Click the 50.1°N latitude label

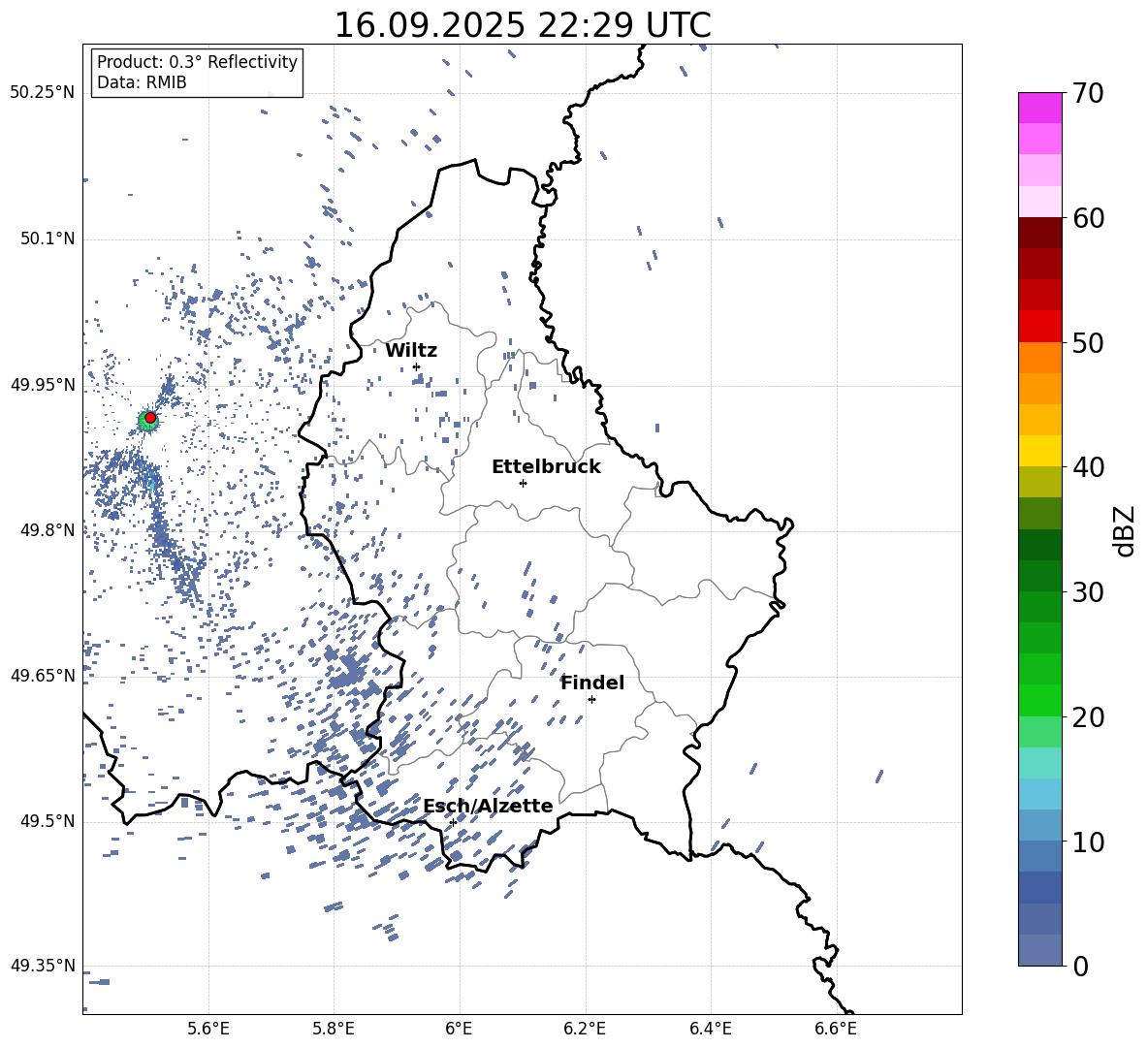coord(47,238)
